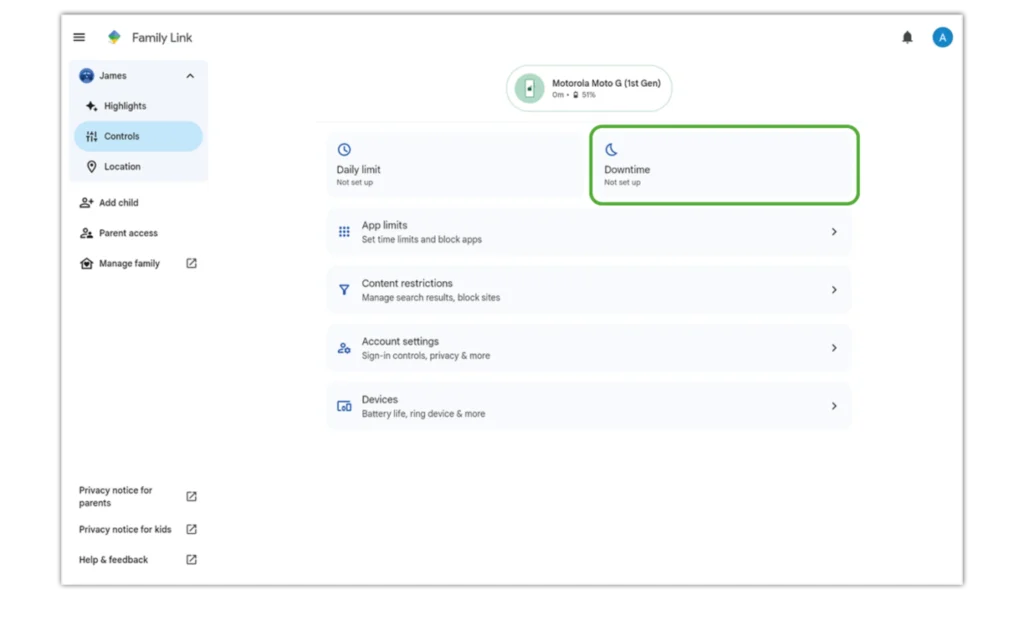This screenshot has width=1024, height=640.
Task: Open Manage family
Action: pos(129,263)
